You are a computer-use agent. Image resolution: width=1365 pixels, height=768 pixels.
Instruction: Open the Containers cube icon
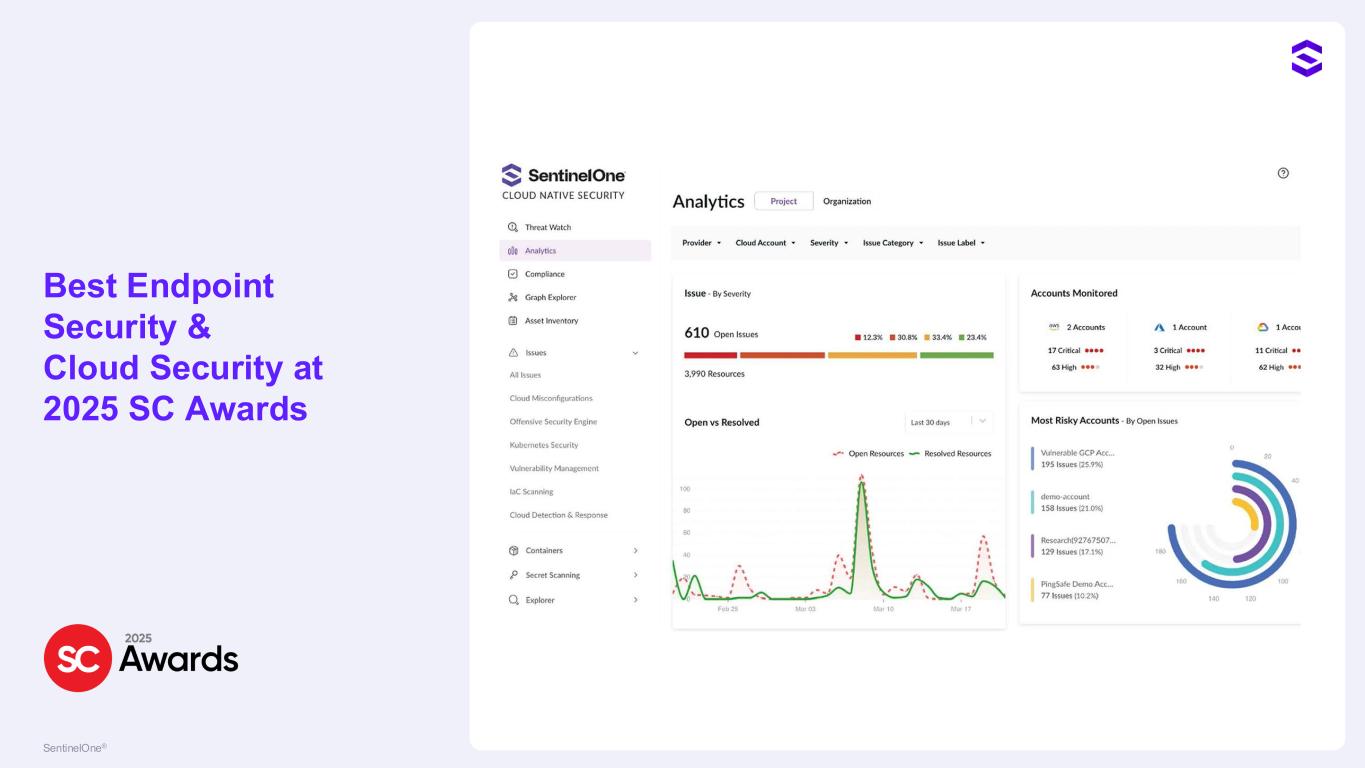click(x=514, y=551)
